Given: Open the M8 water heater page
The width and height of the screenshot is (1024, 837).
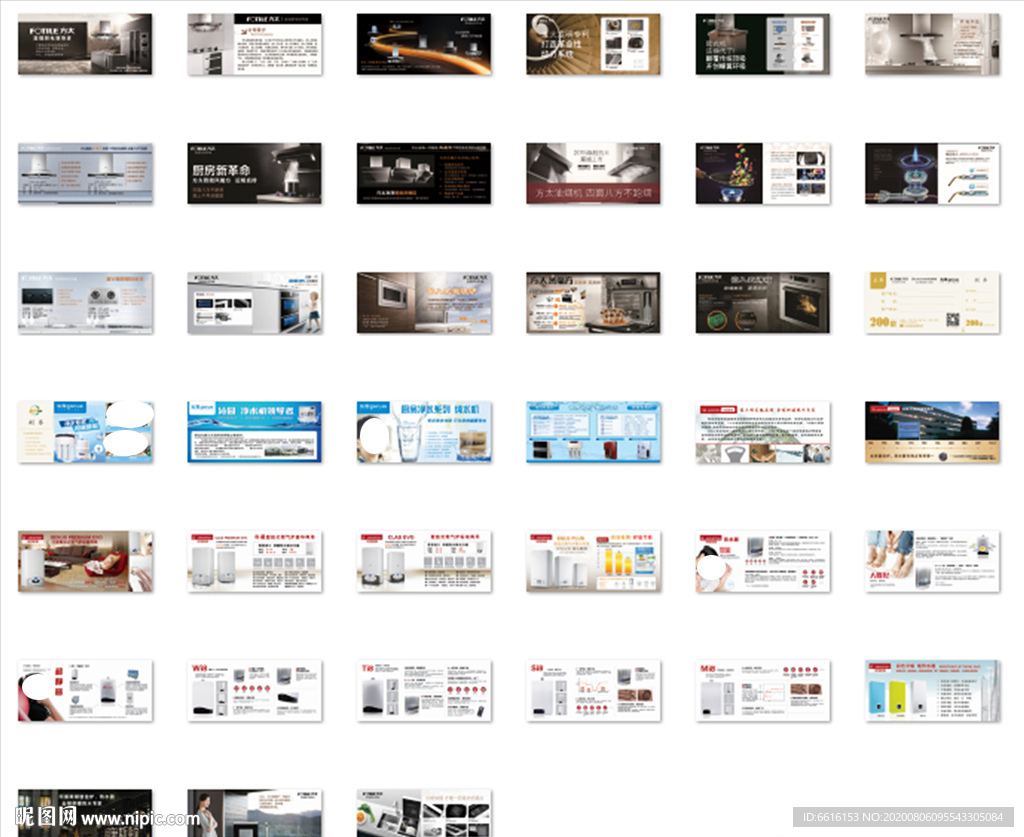Looking at the screenshot, I should tap(763, 691).
